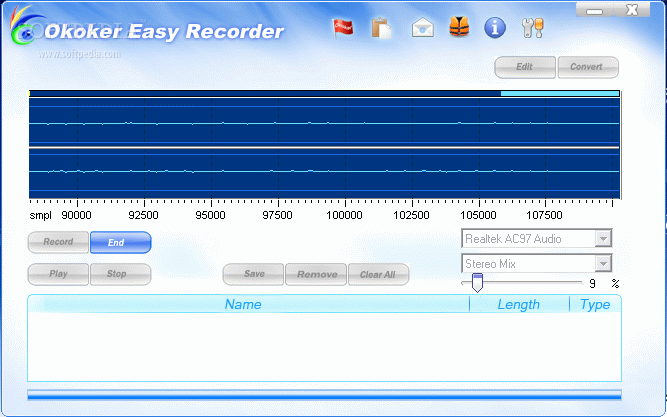Click the End button

[x=121, y=242]
